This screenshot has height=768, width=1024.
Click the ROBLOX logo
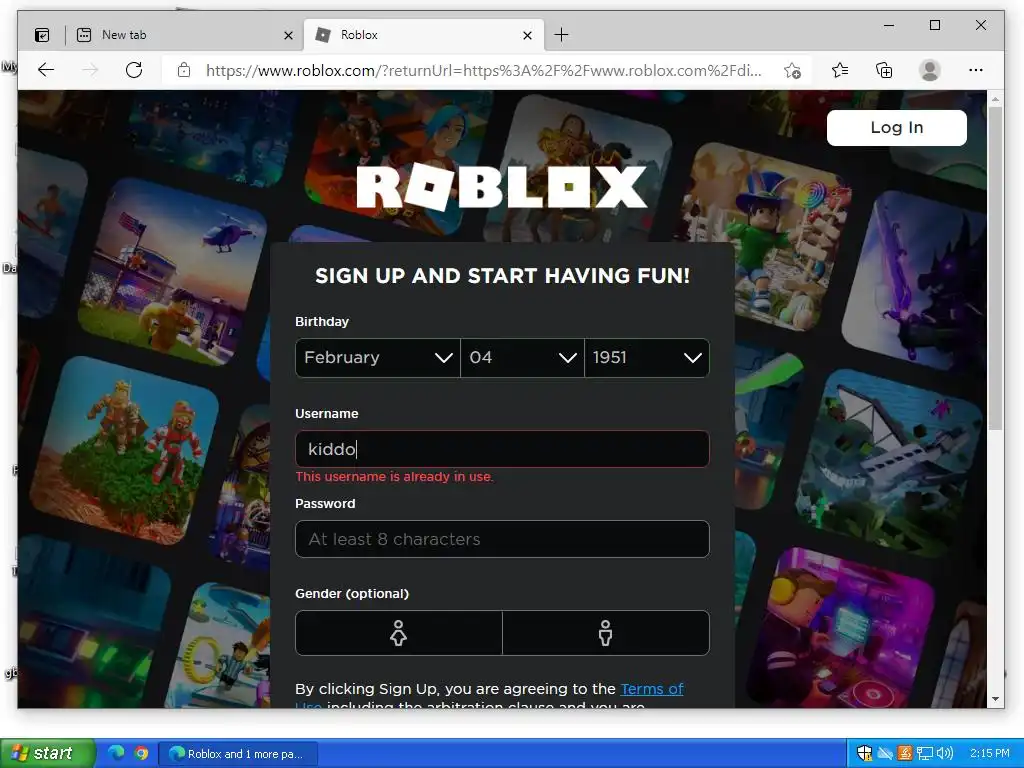pos(502,187)
